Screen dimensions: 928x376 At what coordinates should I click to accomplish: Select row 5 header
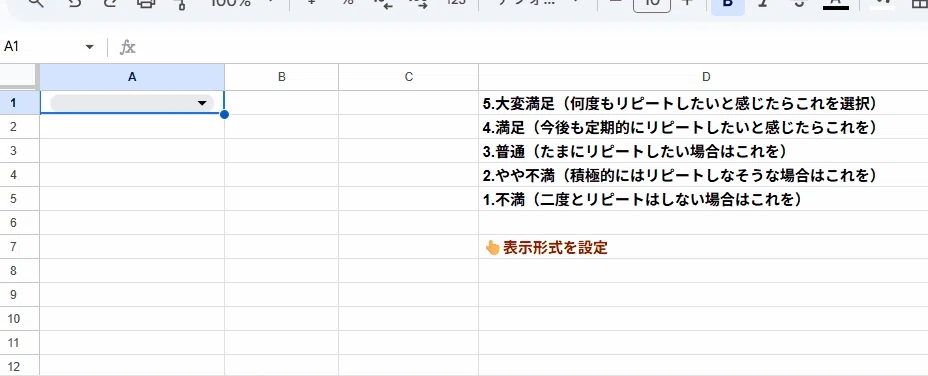[x=20, y=199]
